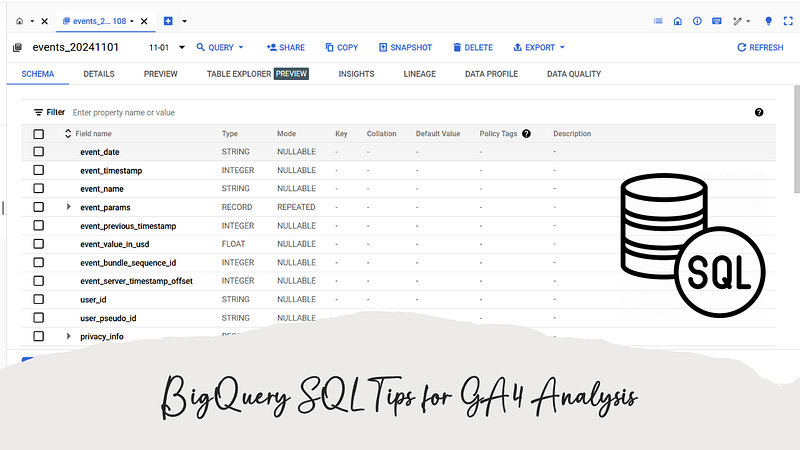Click the FLOAT type cell
Image resolution: width=800 pixels, height=450 pixels.
click(x=233, y=244)
